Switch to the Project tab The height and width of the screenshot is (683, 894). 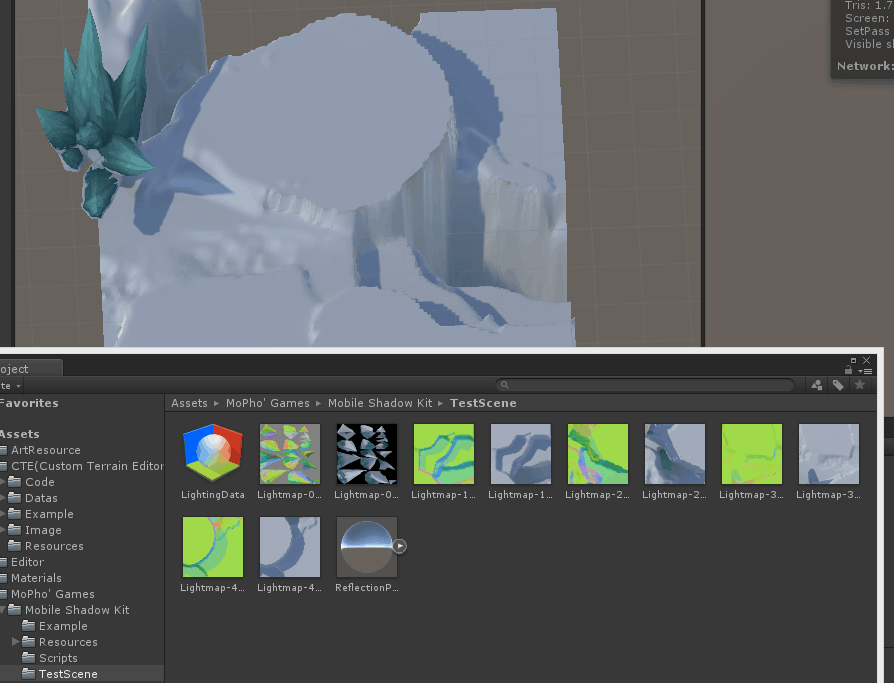tap(25, 367)
